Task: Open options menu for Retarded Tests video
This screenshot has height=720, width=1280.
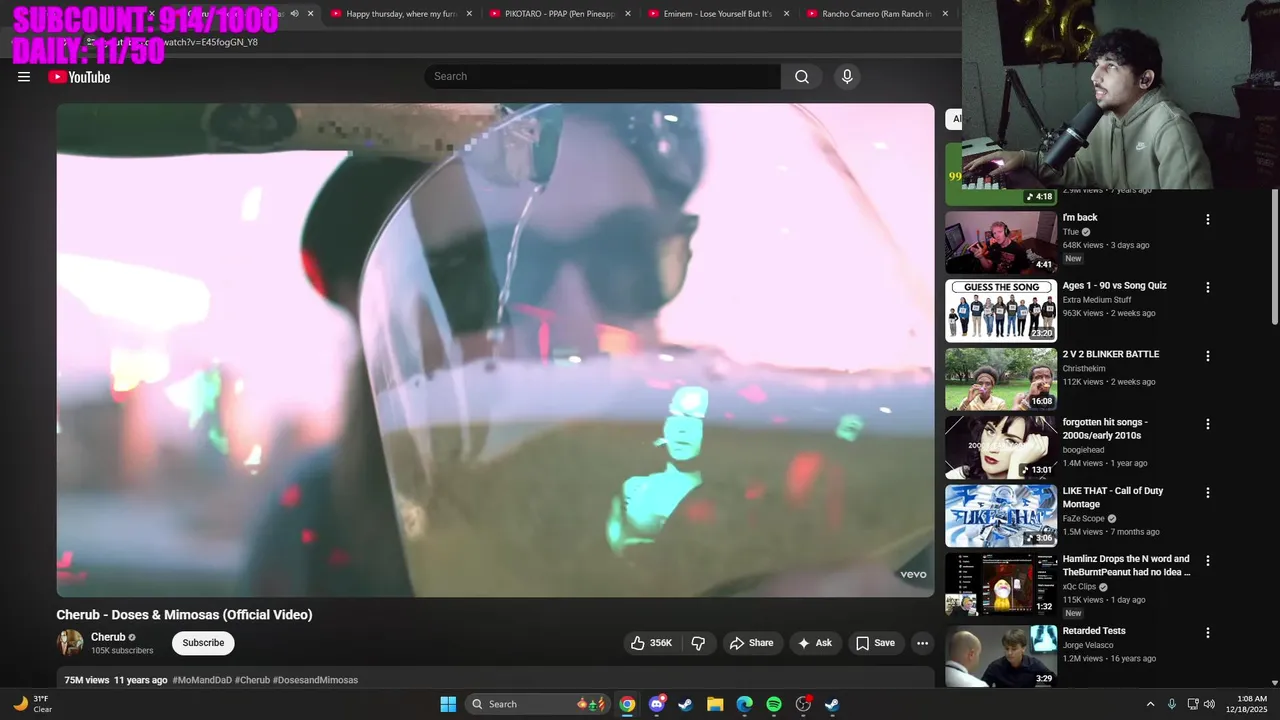Action: coord(1207,633)
